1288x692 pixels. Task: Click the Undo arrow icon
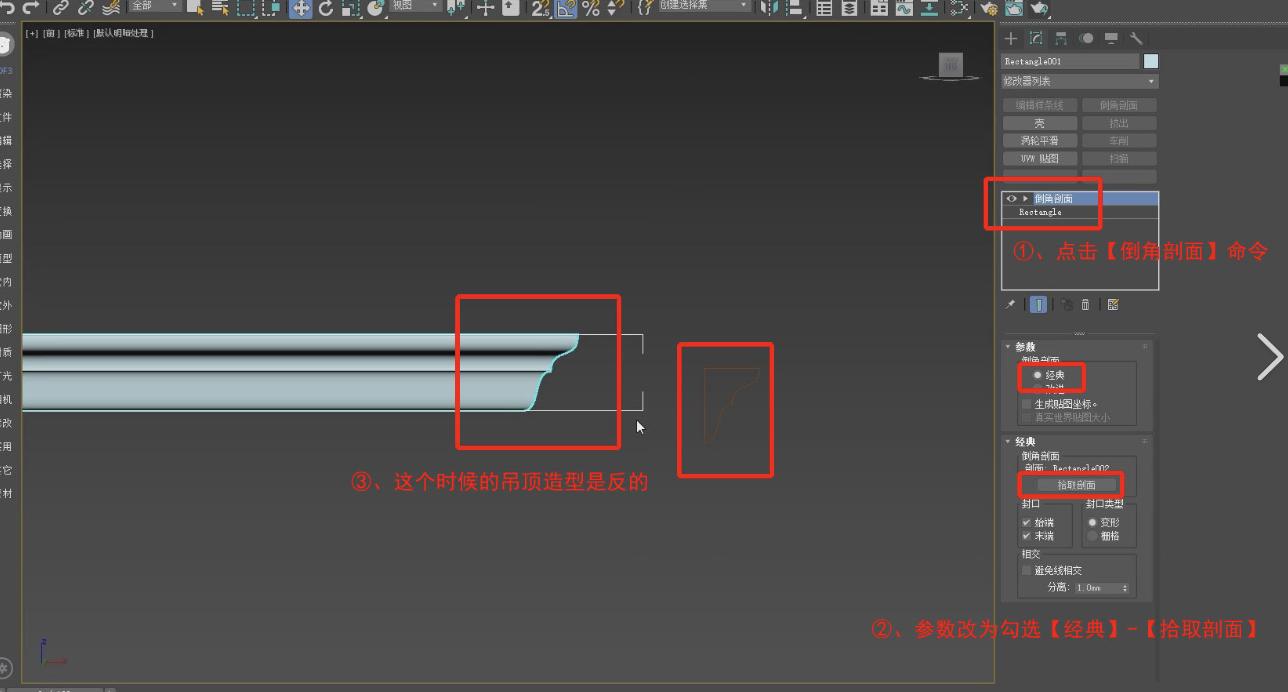tap(8, 8)
